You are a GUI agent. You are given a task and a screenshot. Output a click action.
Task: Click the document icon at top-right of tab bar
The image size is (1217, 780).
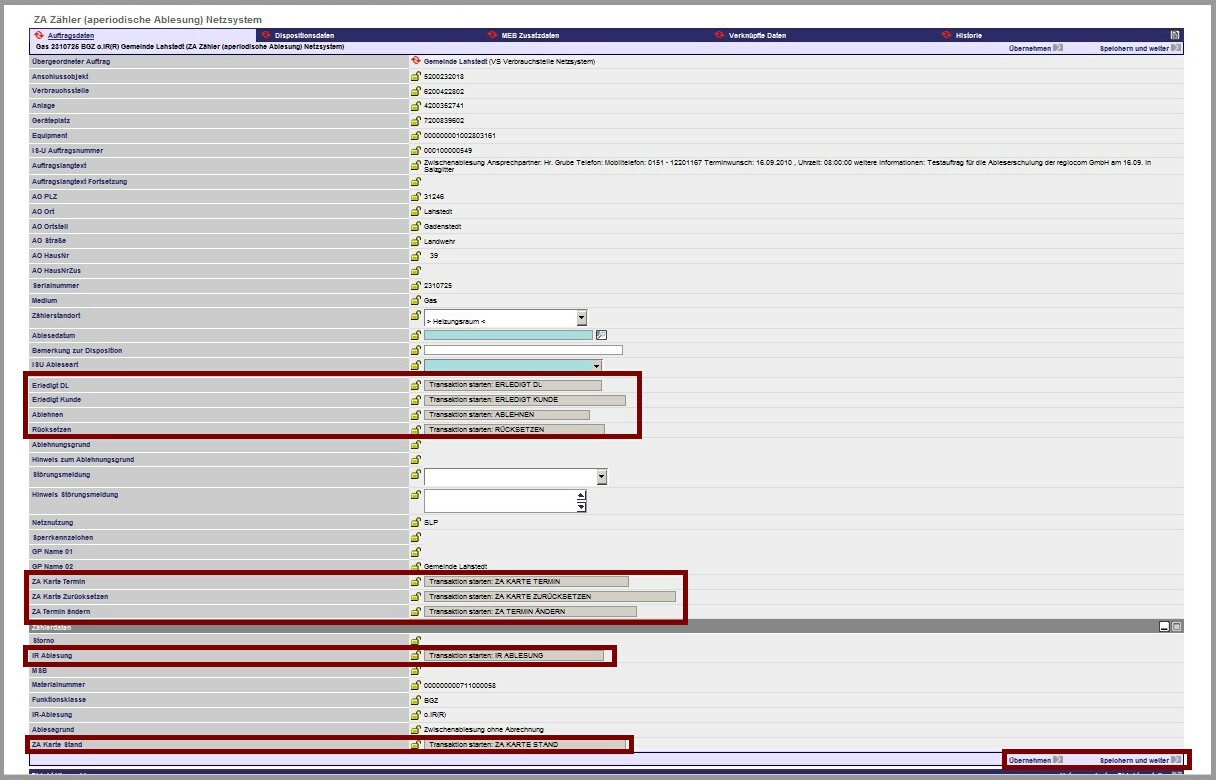pyautogui.click(x=1175, y=35)
